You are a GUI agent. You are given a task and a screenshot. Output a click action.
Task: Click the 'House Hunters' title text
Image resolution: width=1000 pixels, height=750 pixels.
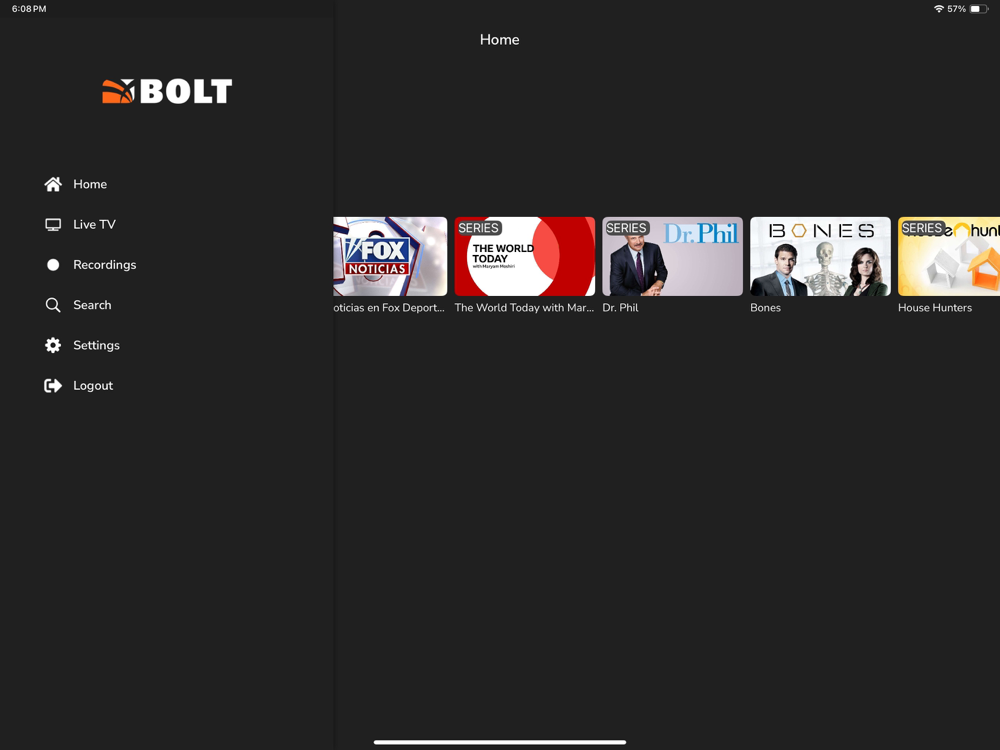[935, 307]
